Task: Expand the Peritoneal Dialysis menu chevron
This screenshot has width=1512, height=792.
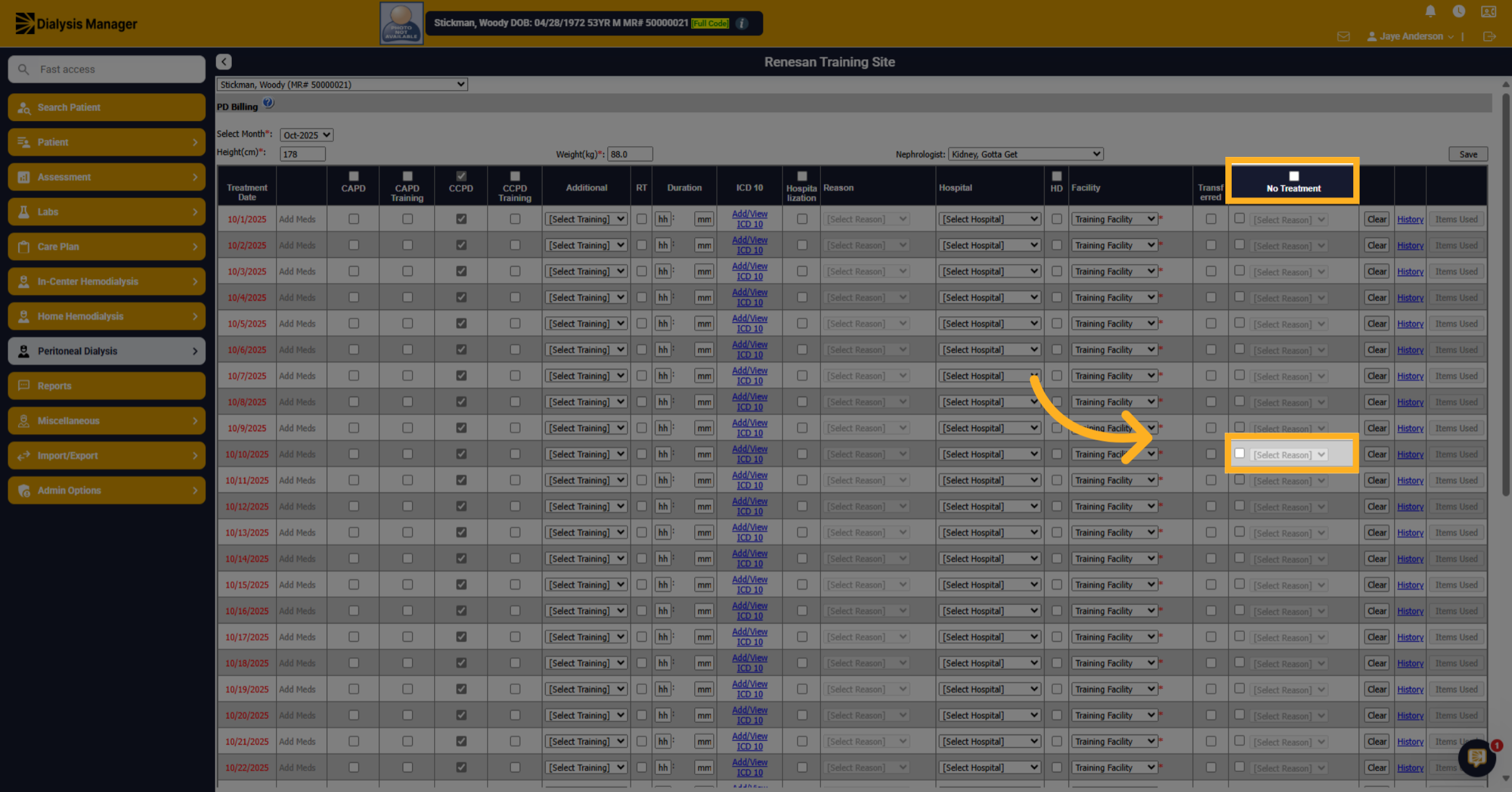Action: click(x=195, y=351)
